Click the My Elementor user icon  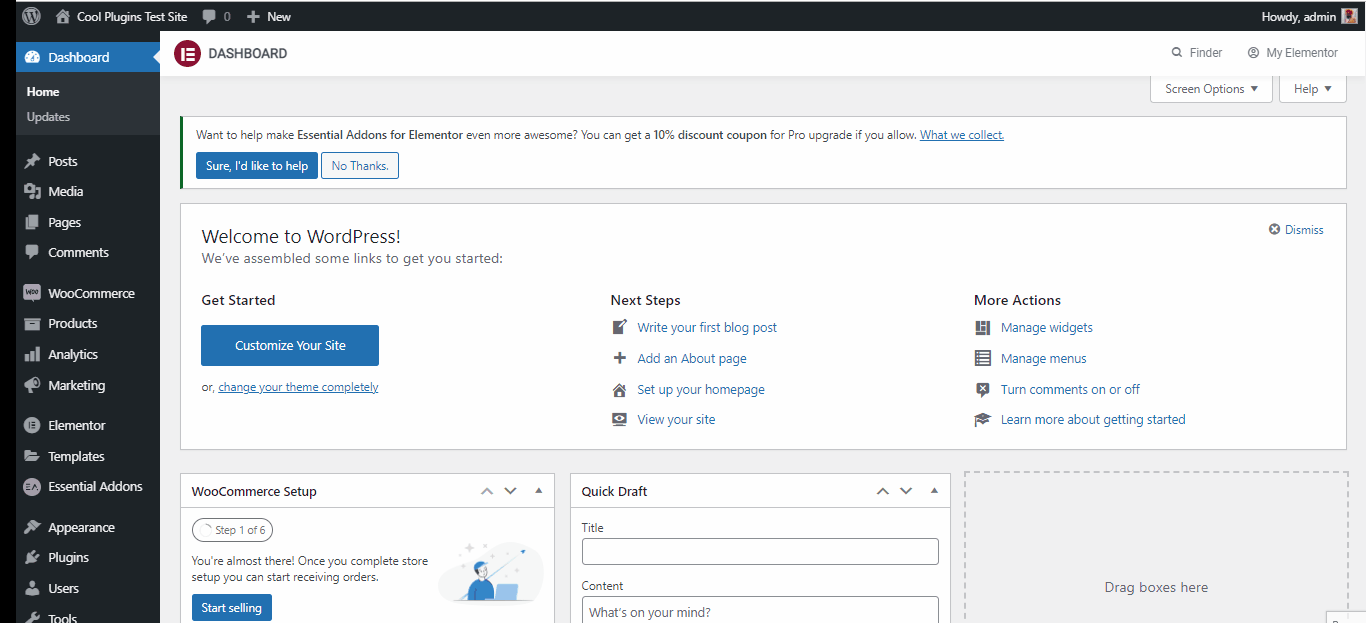coord(1253,53)
